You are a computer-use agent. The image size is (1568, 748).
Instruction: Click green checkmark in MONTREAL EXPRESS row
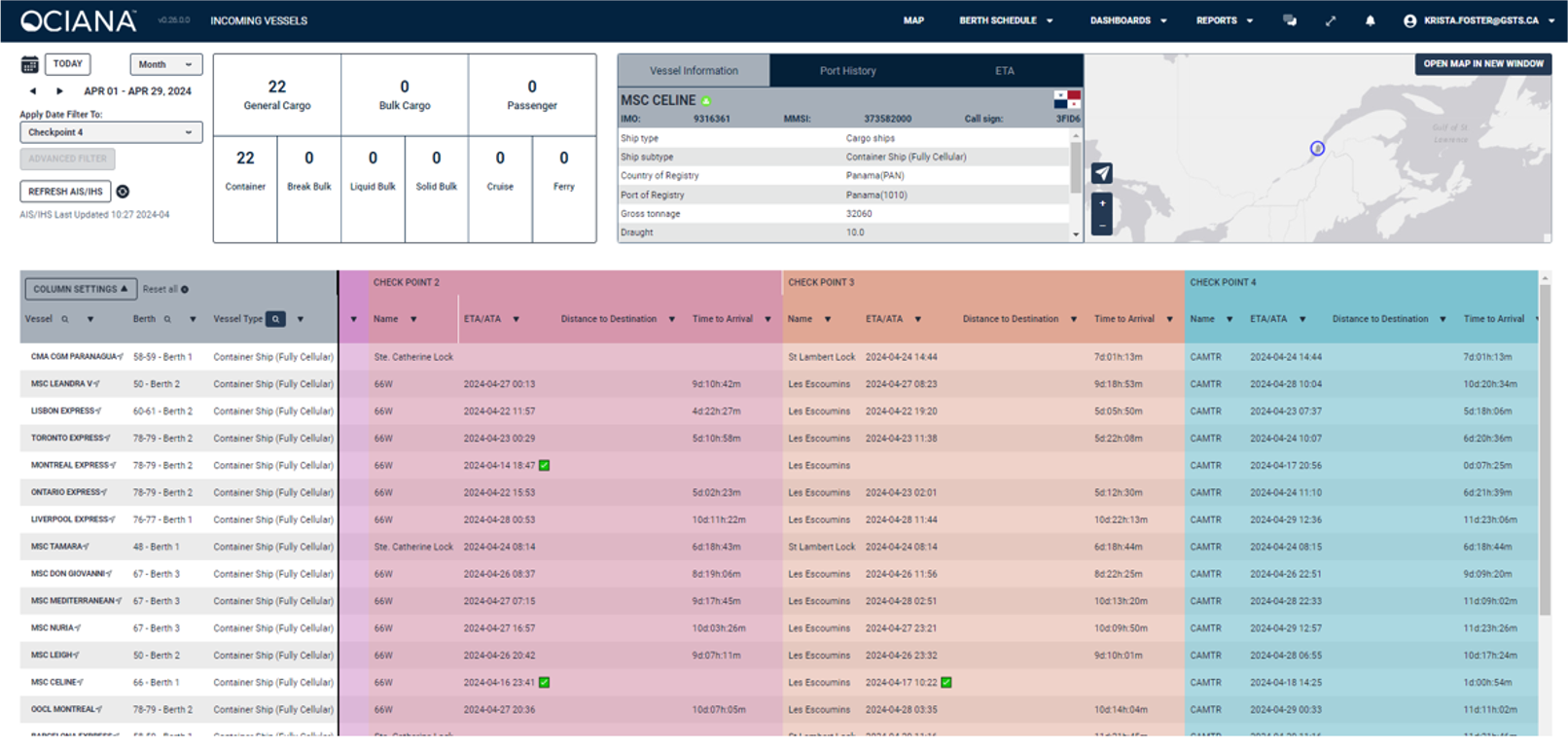(545, 466)
